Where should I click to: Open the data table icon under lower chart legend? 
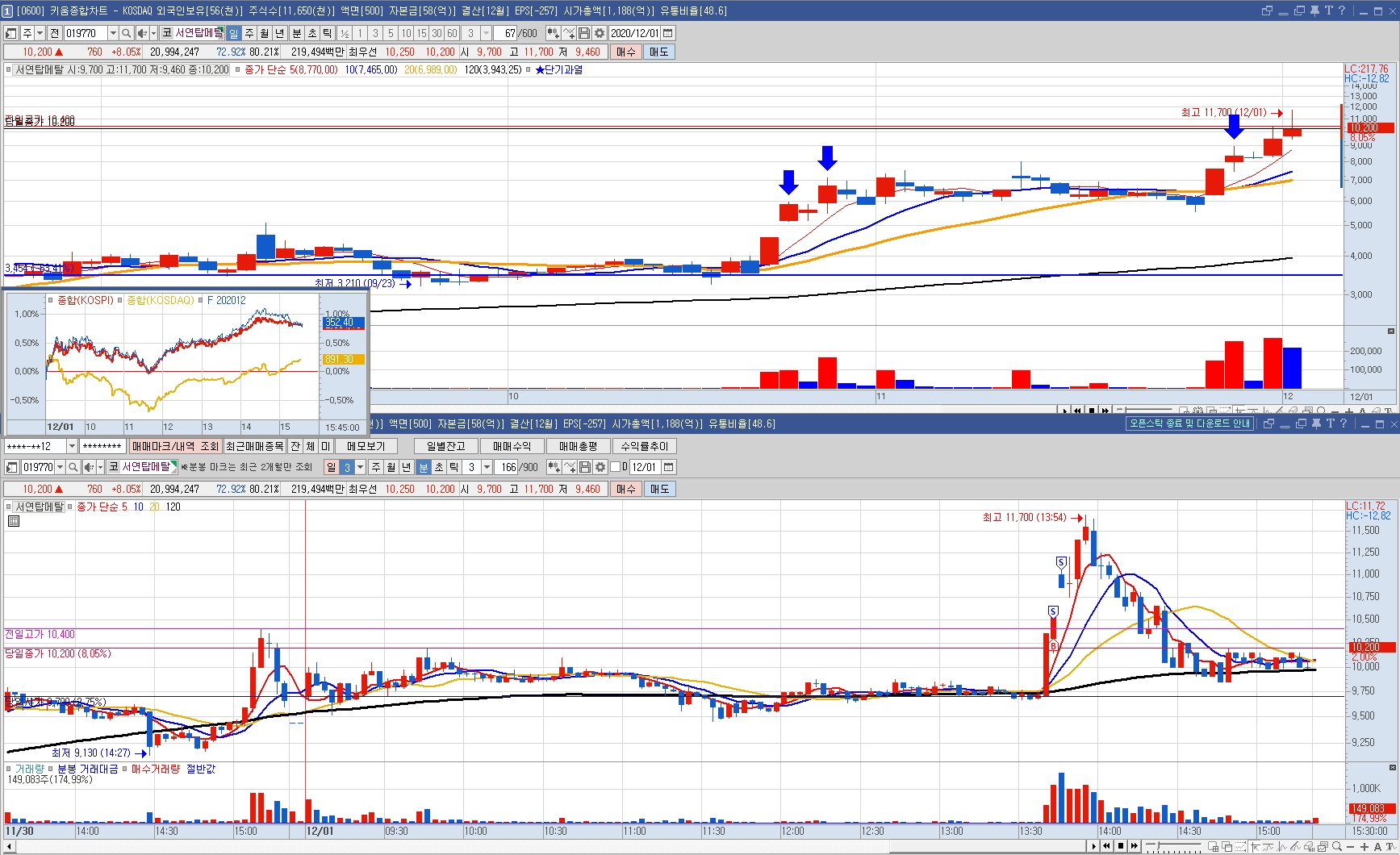(13, 521)
